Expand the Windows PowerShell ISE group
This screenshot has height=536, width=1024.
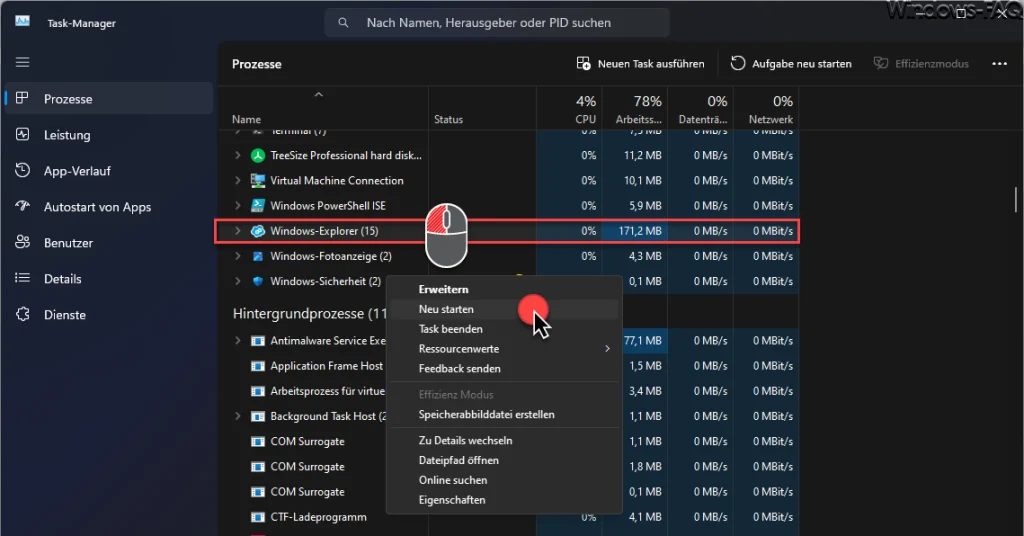point(238,206)
